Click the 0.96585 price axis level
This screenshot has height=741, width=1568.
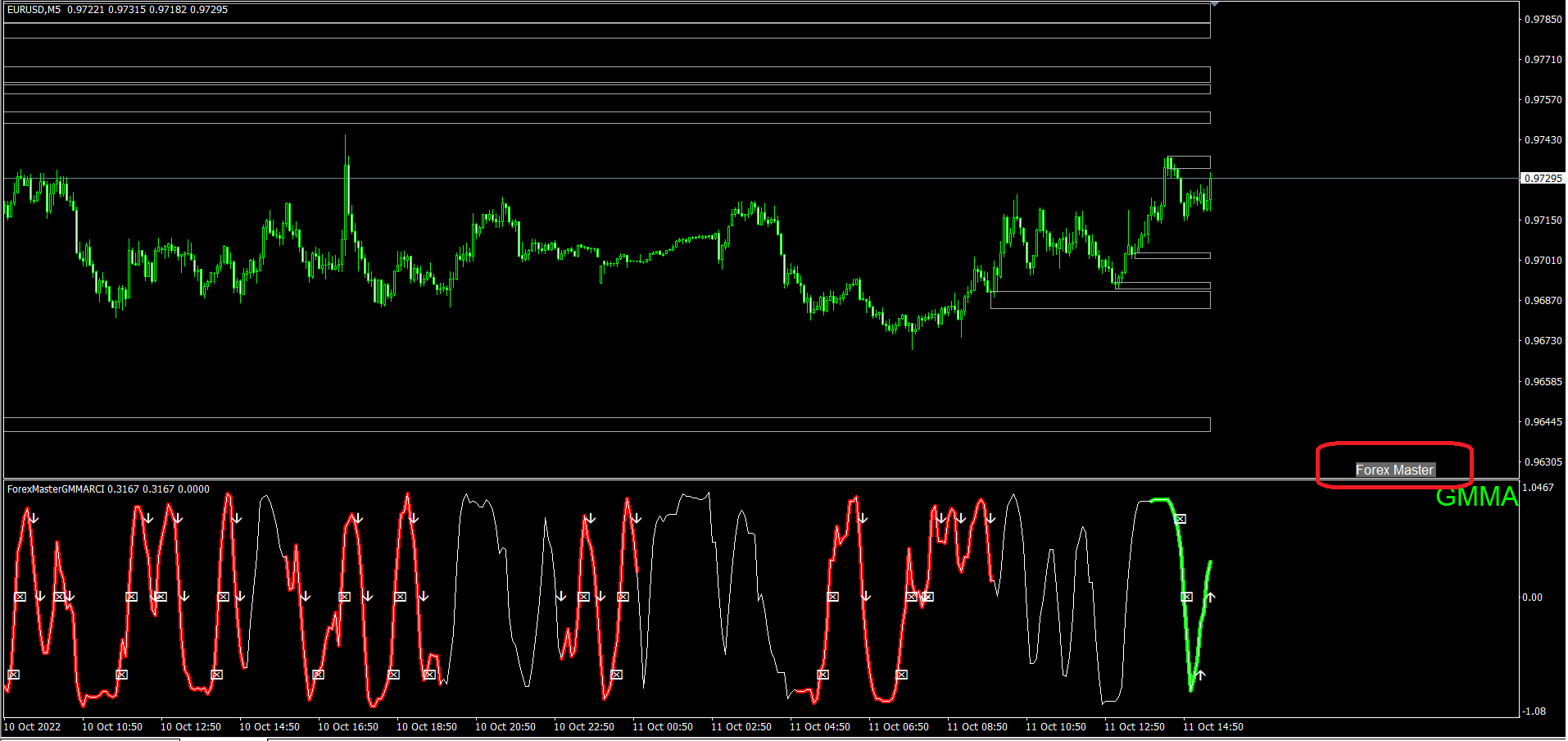click(1543, 382)
